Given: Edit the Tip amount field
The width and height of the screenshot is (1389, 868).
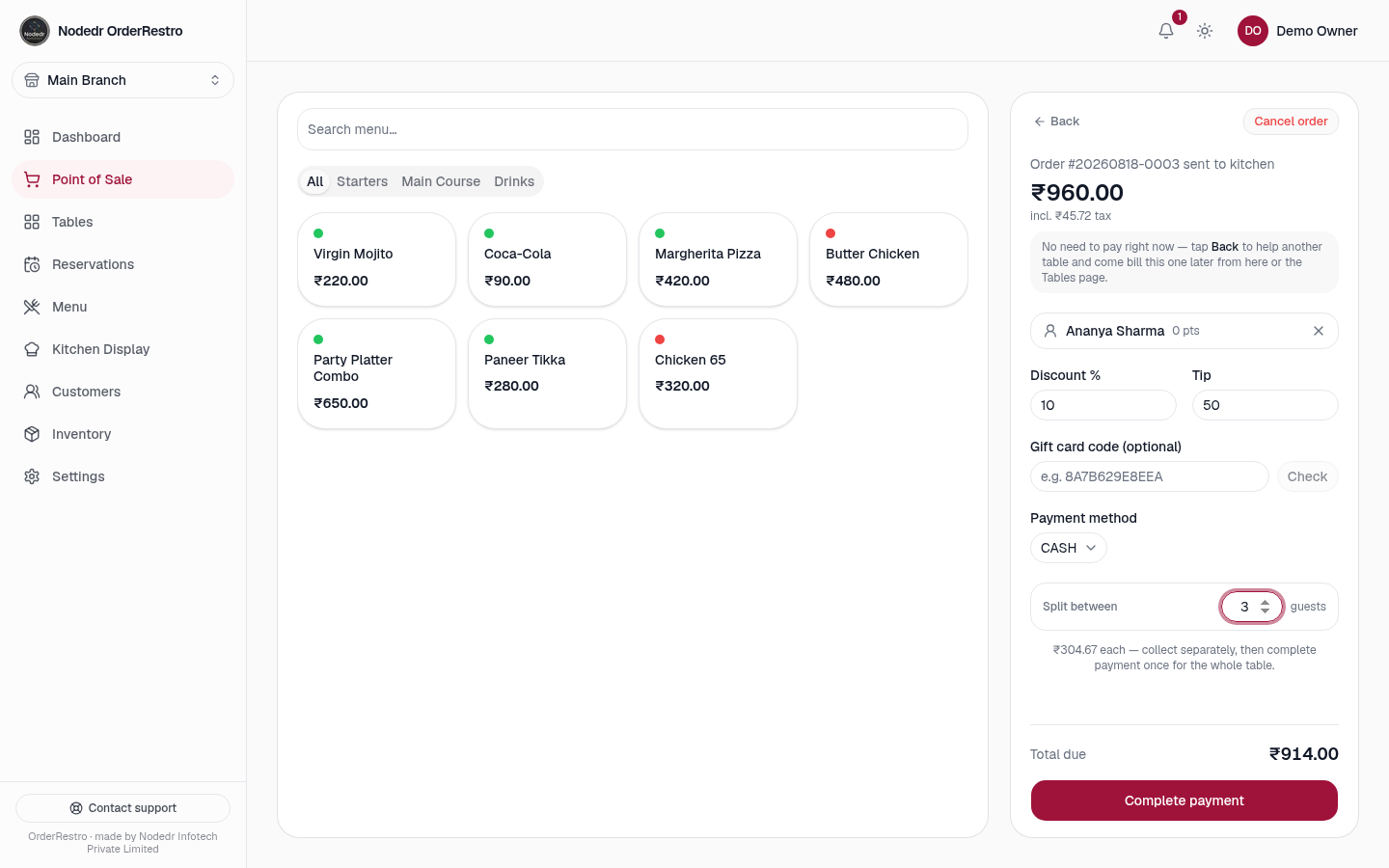Looking at the screenshot, I should (1266, 405).
